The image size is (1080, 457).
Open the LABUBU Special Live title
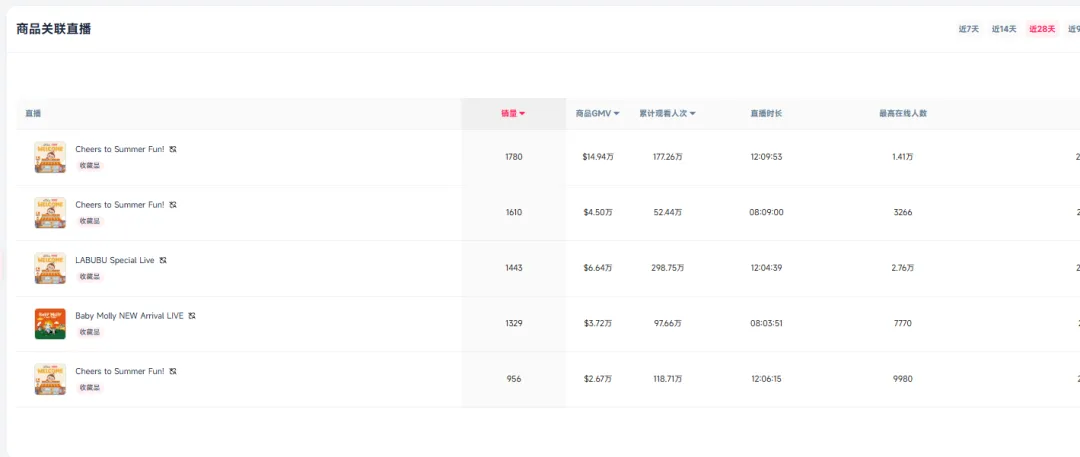[115, 260]
